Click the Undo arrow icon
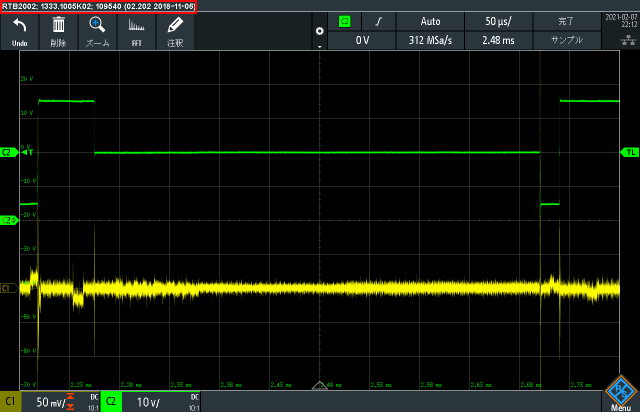The width and height of the screenshot is (640, 412). pyautogui.click(x=19, y=30)
